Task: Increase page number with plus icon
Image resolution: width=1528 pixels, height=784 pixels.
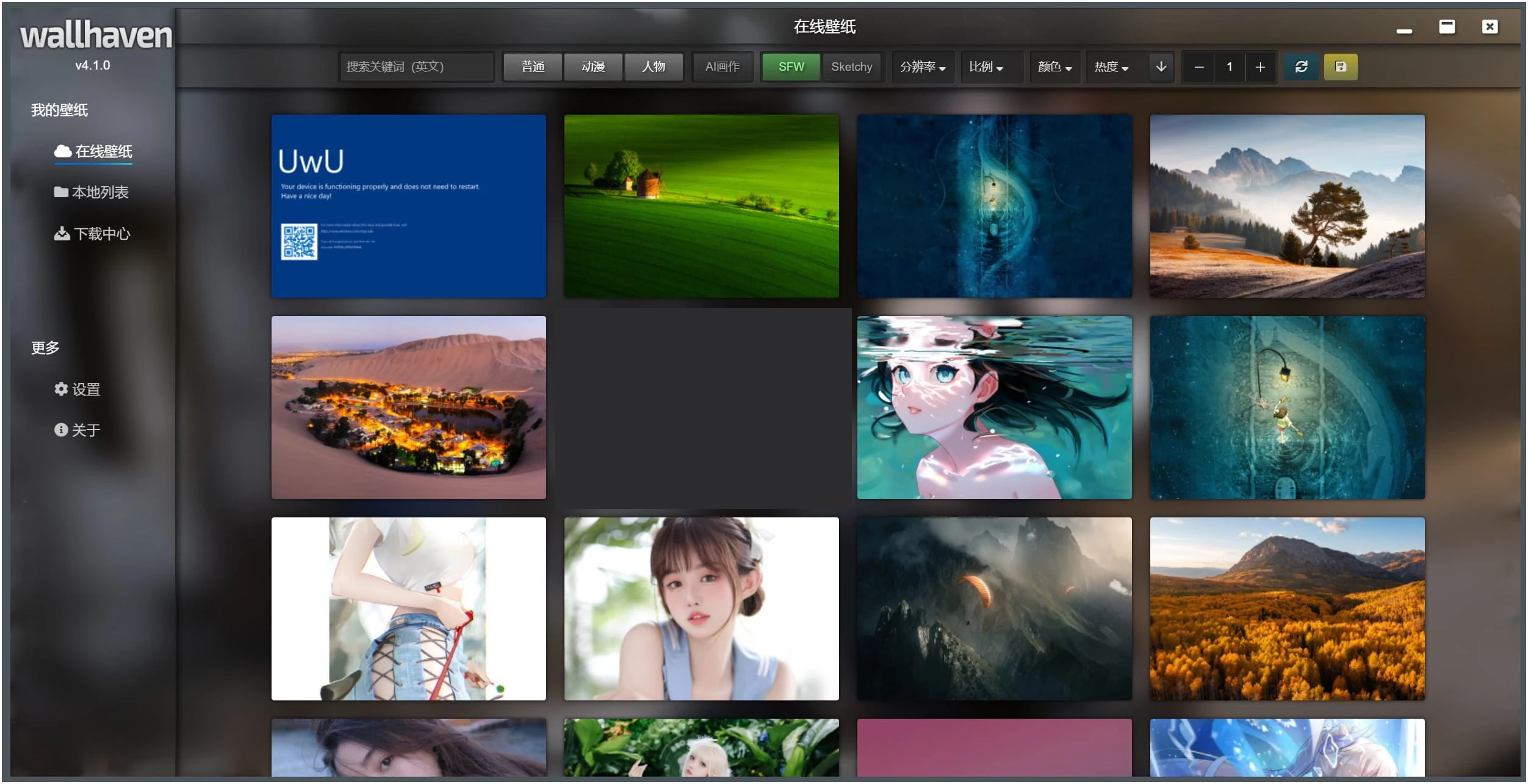Action: point(1260,67)
